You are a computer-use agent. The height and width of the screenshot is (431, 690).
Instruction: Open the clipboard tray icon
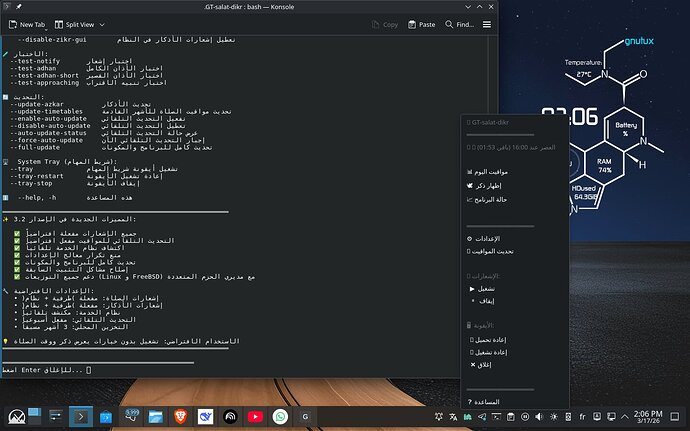510,416
